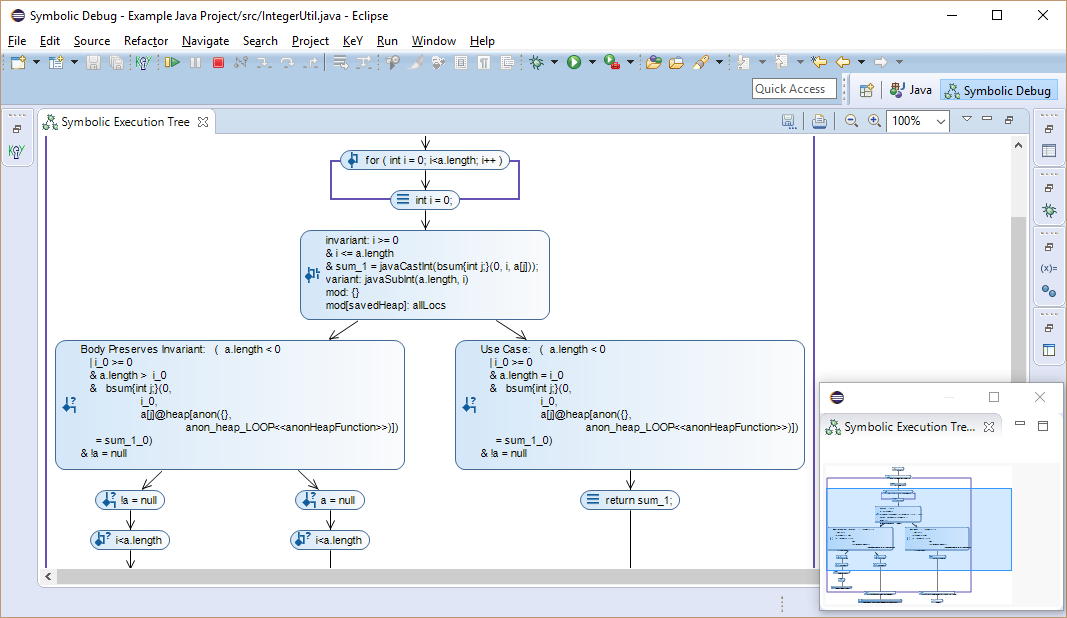
Task: Open the Source menu
Action: [92, 41]
